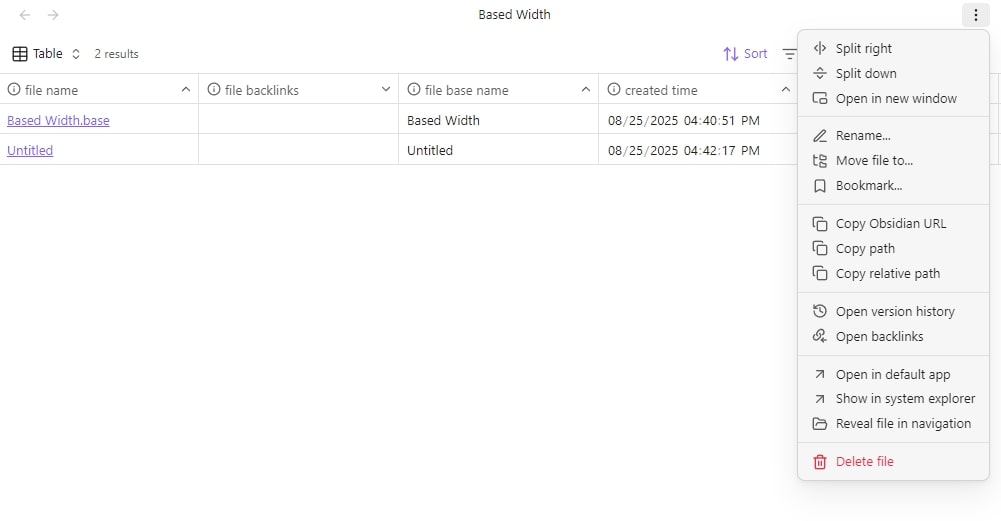Expand the file backlinks column chevron
This screenshot has height=521, width=1001.
pyautogui.click(x=386, y=89)
